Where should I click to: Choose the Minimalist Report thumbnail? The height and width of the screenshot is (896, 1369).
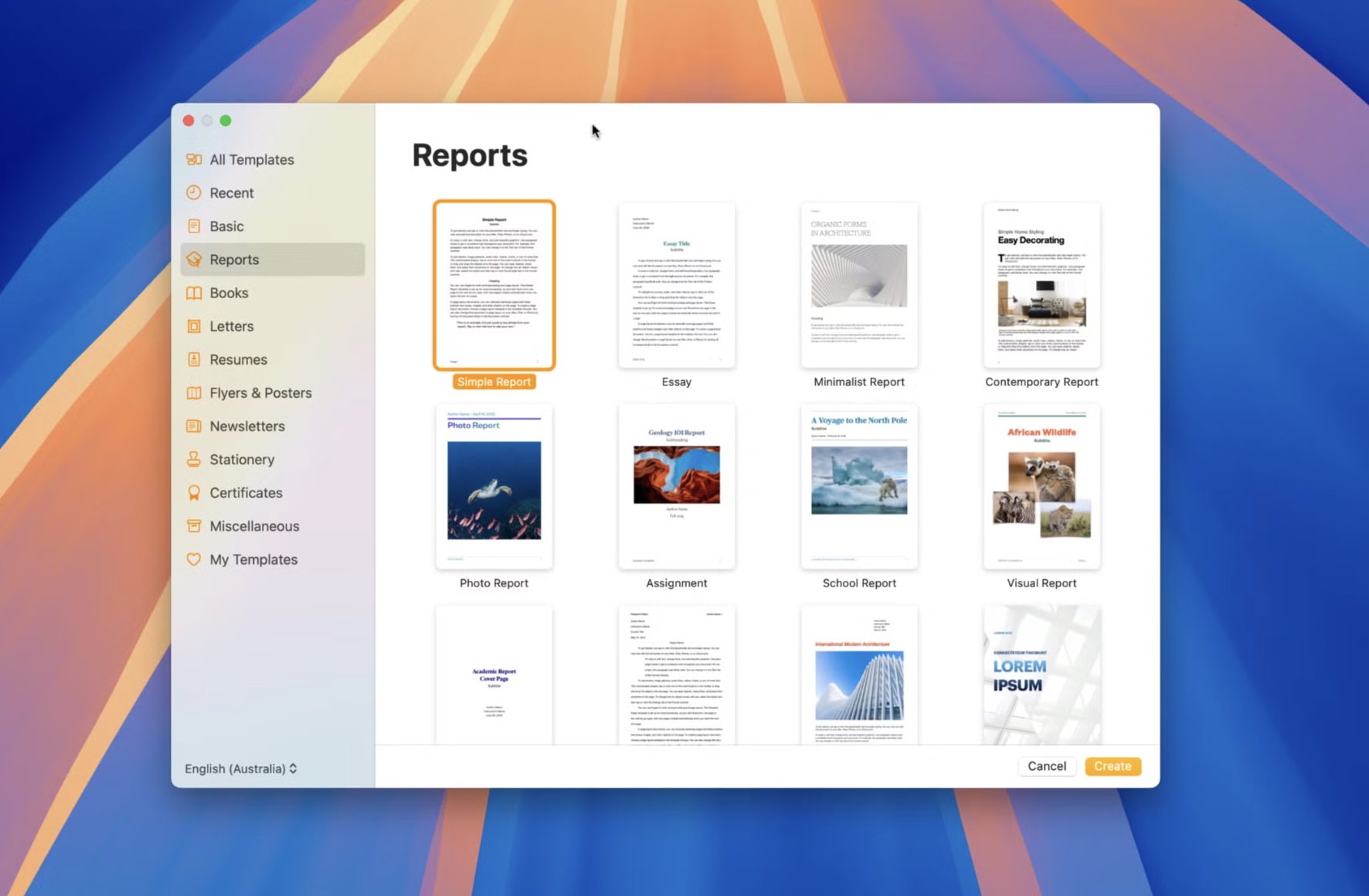click(x=859, y=285)
